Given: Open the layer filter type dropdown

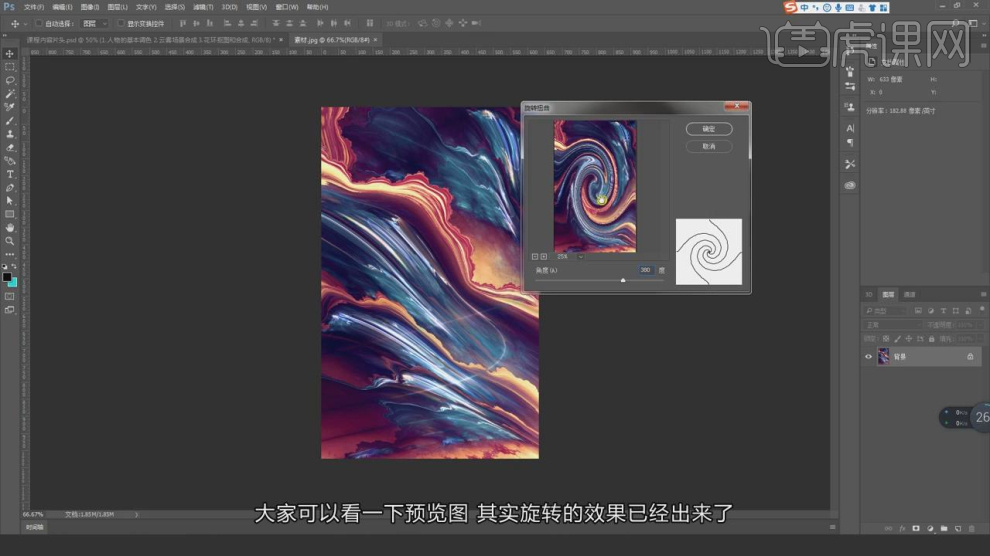Looking at the screenshot, I should (886, 311).
